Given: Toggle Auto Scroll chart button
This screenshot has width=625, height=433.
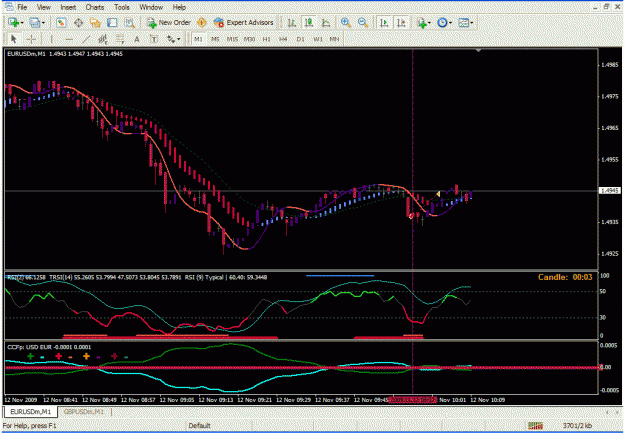Looking at the screenshot, I should (x=384, y=23).
